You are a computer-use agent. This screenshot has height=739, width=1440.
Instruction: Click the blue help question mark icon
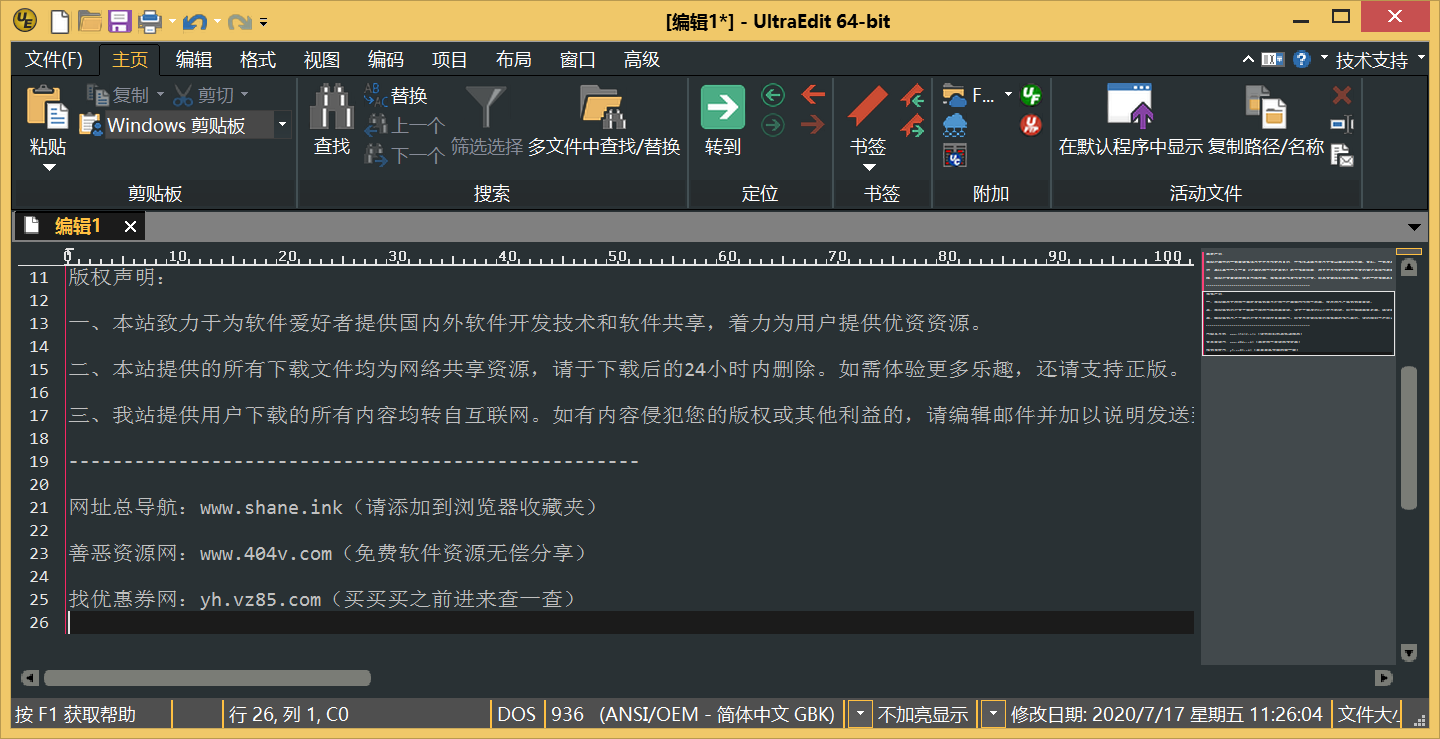coord(1301,59)
